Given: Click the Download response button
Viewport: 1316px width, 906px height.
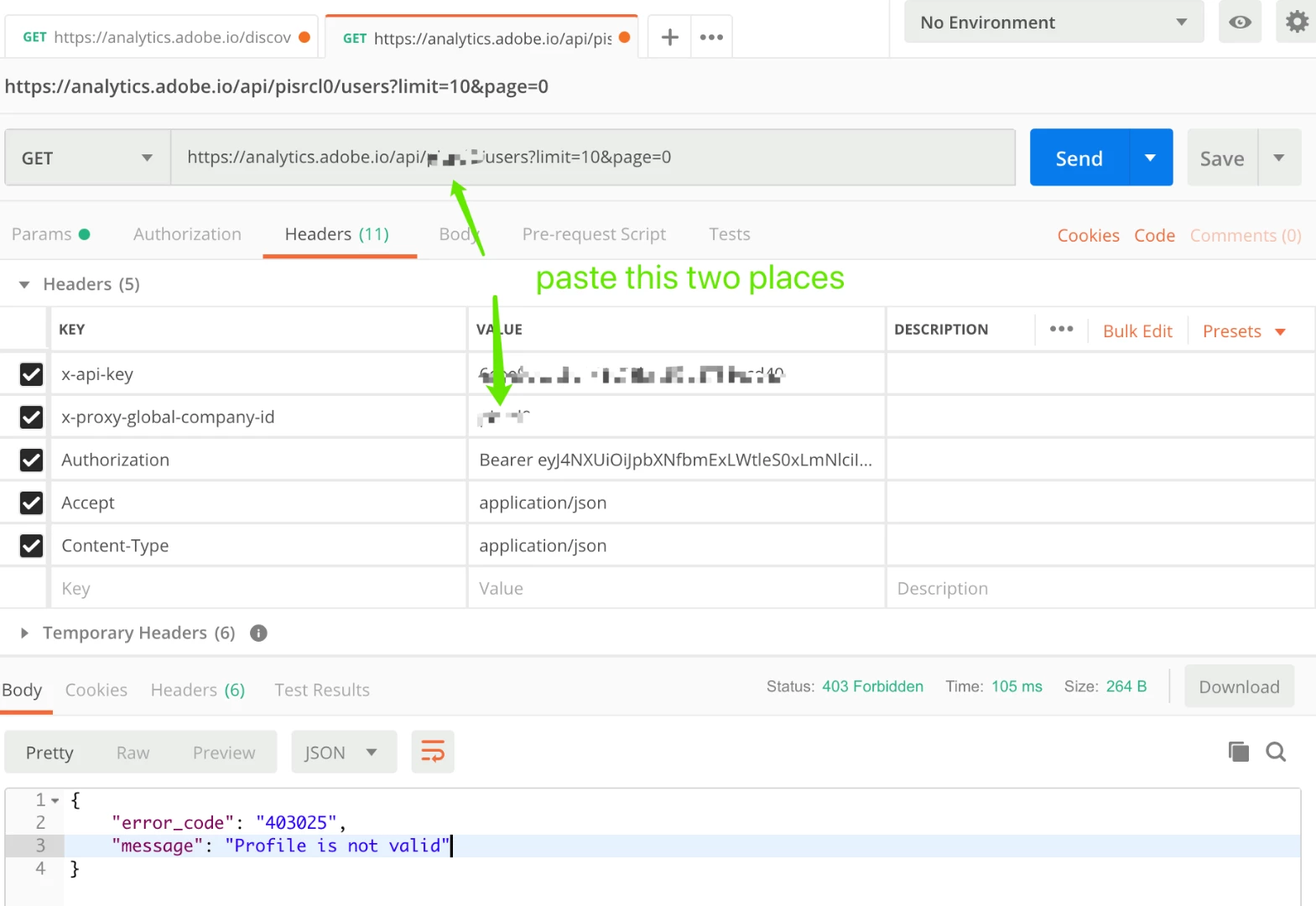Looking at the screenshot, I should [x=1239, y=687].
